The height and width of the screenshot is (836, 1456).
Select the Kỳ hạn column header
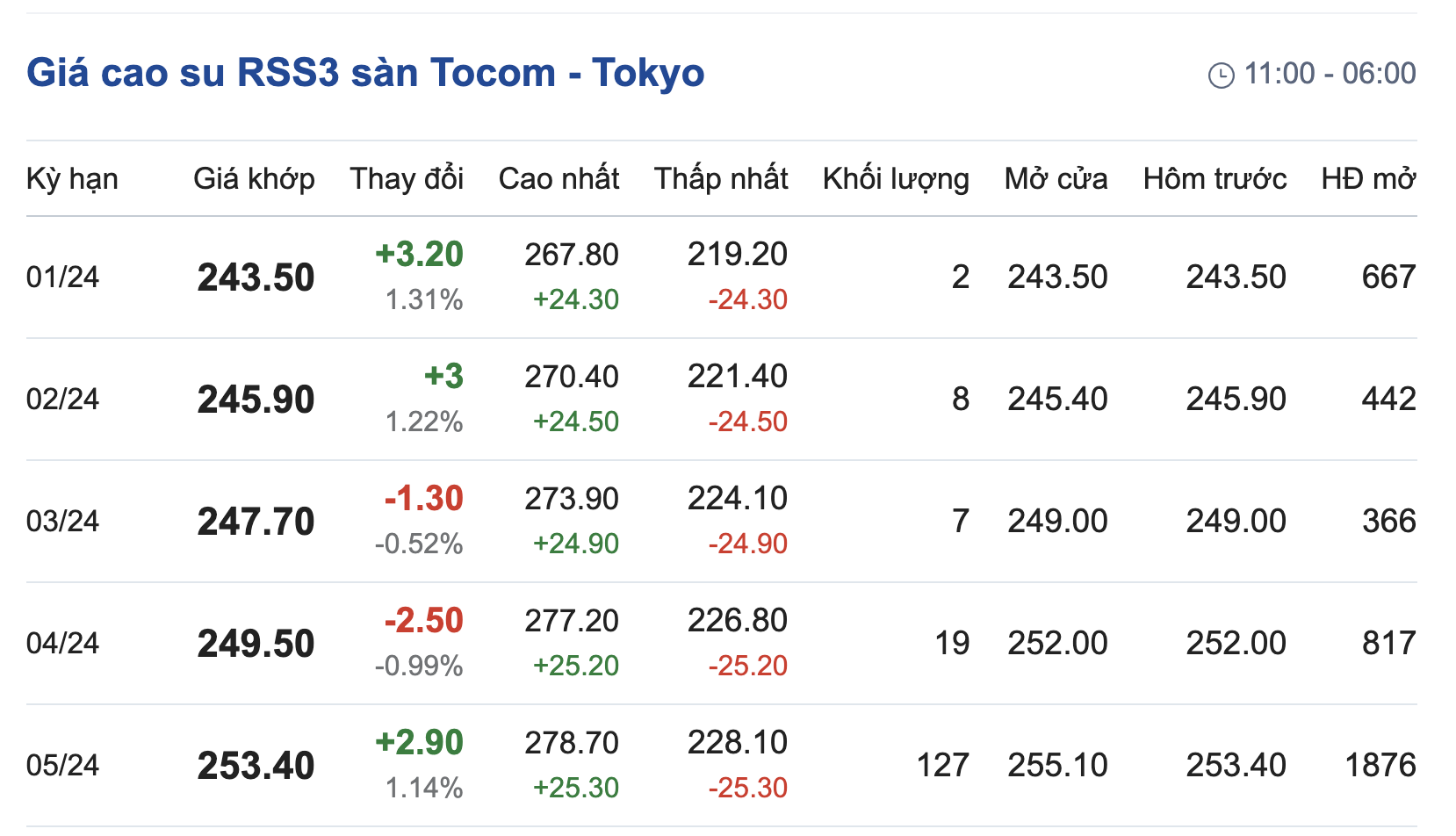click(72, 179)
